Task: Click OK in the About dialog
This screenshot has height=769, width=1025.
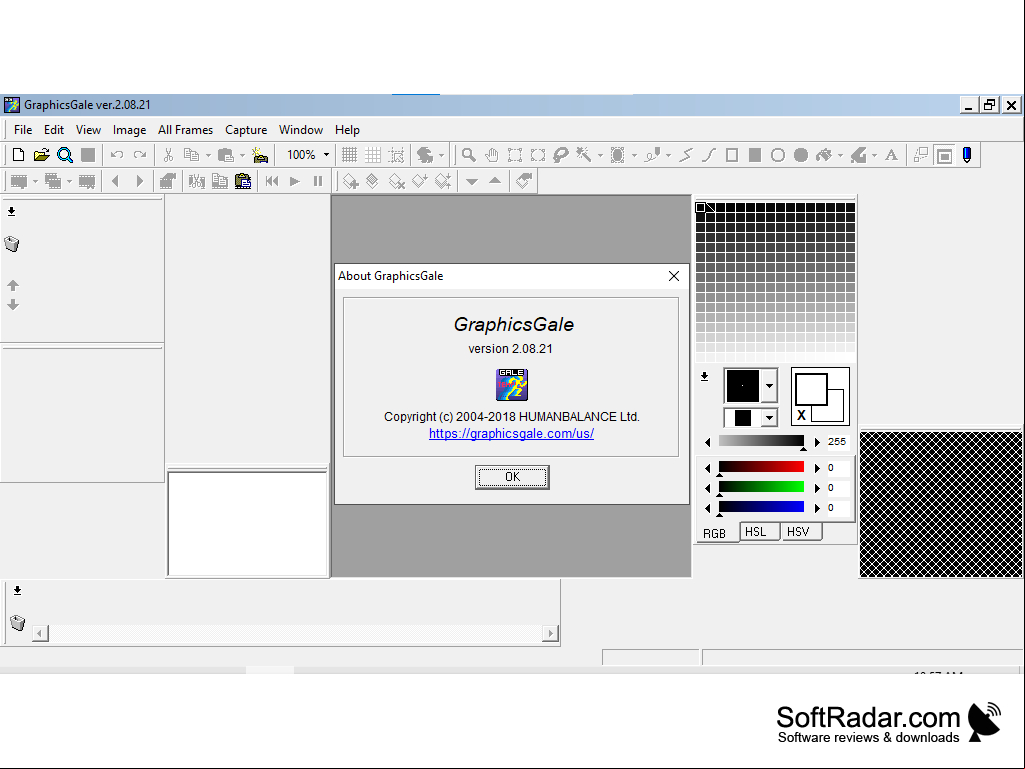Action: 512,477
